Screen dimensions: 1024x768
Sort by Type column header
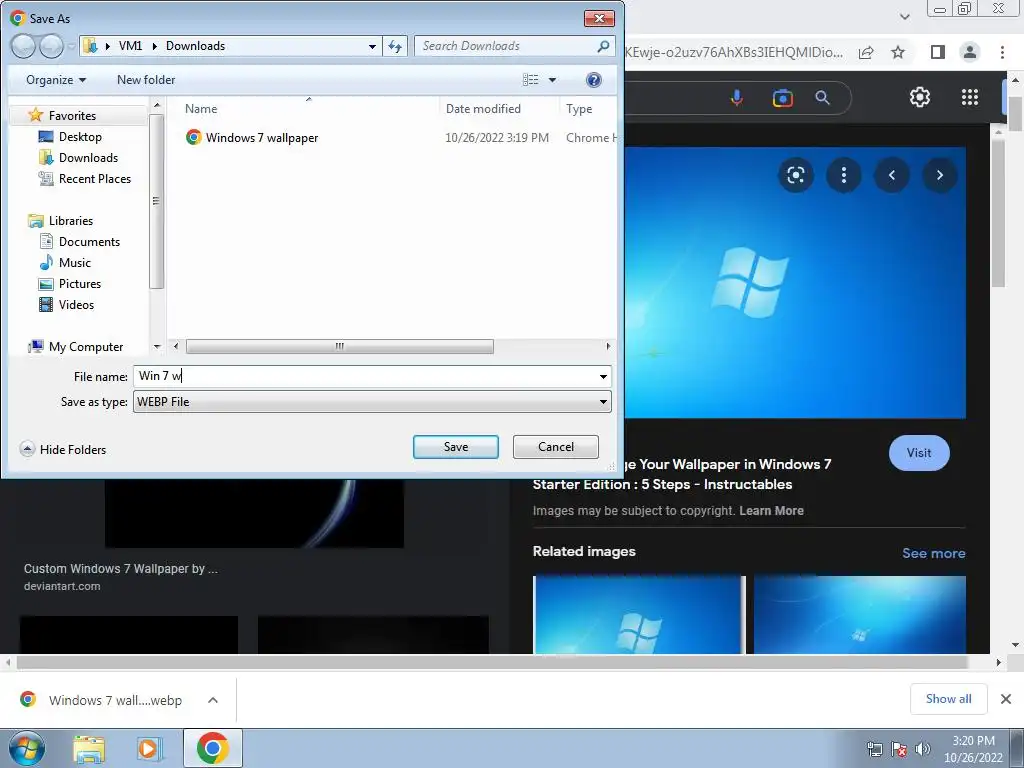pyautogui.click(x=579, y=109)
